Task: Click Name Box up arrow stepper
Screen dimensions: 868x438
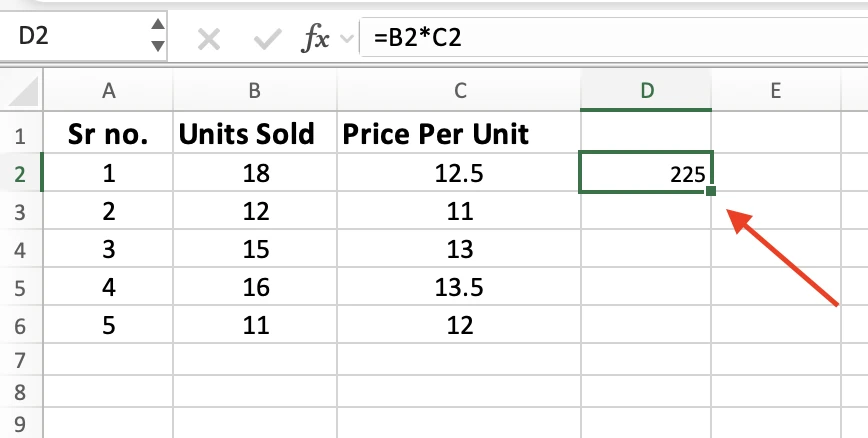Action: coord(158,24)
